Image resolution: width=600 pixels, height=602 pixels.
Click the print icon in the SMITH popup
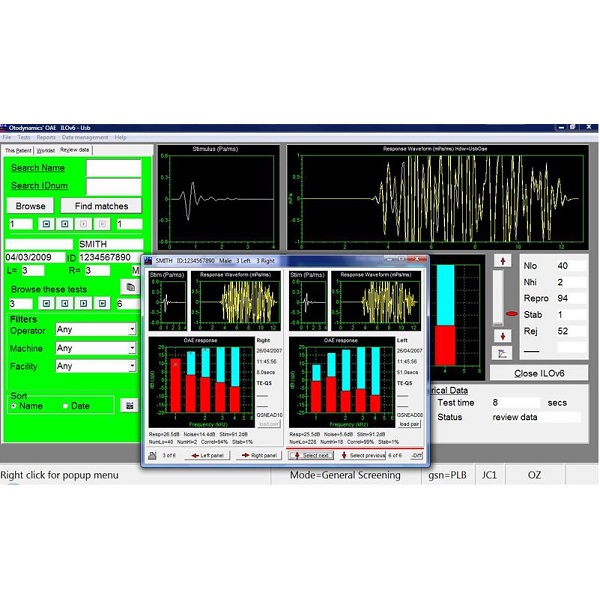pos(153,455)
